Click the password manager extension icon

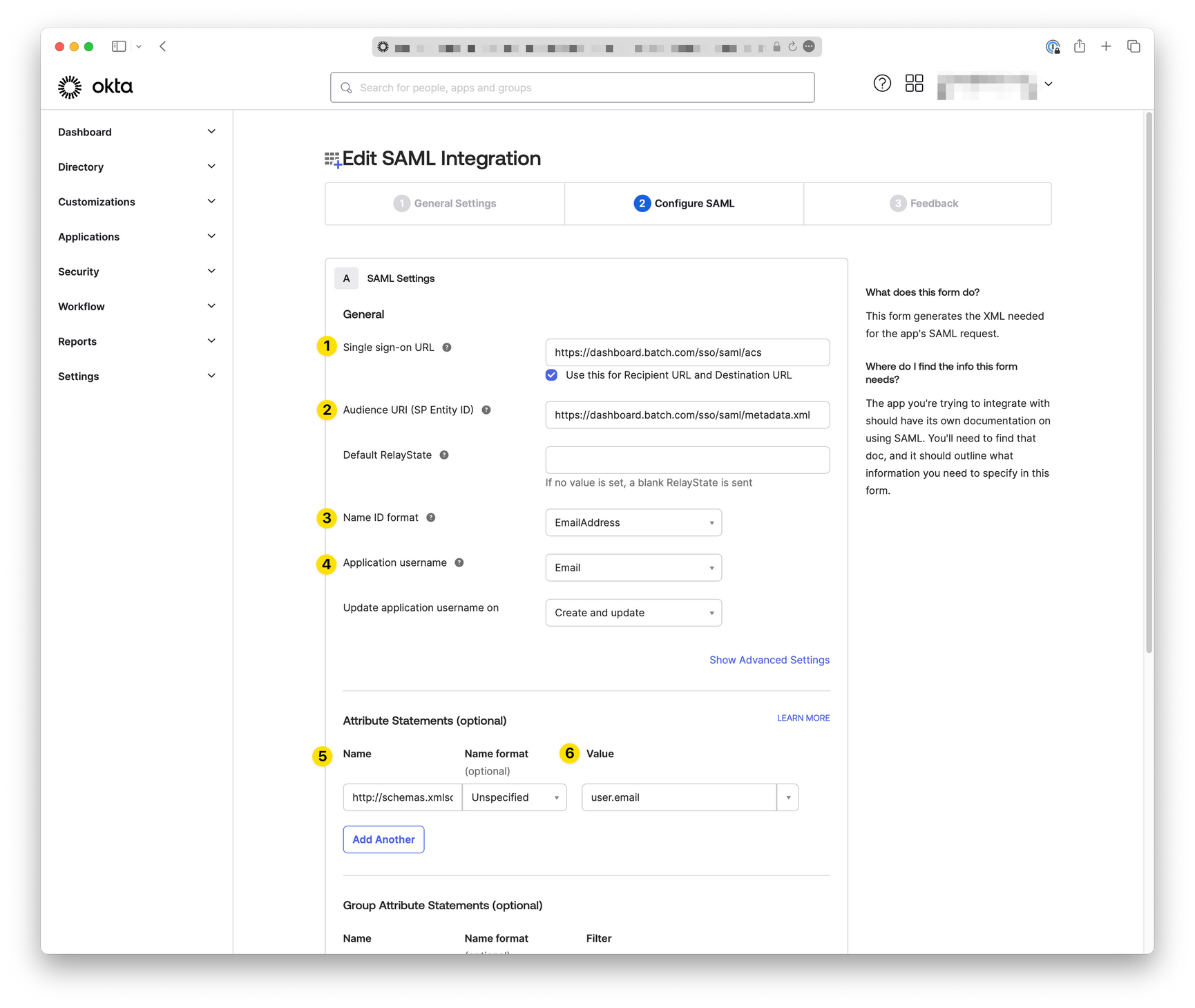[1053, 46]
